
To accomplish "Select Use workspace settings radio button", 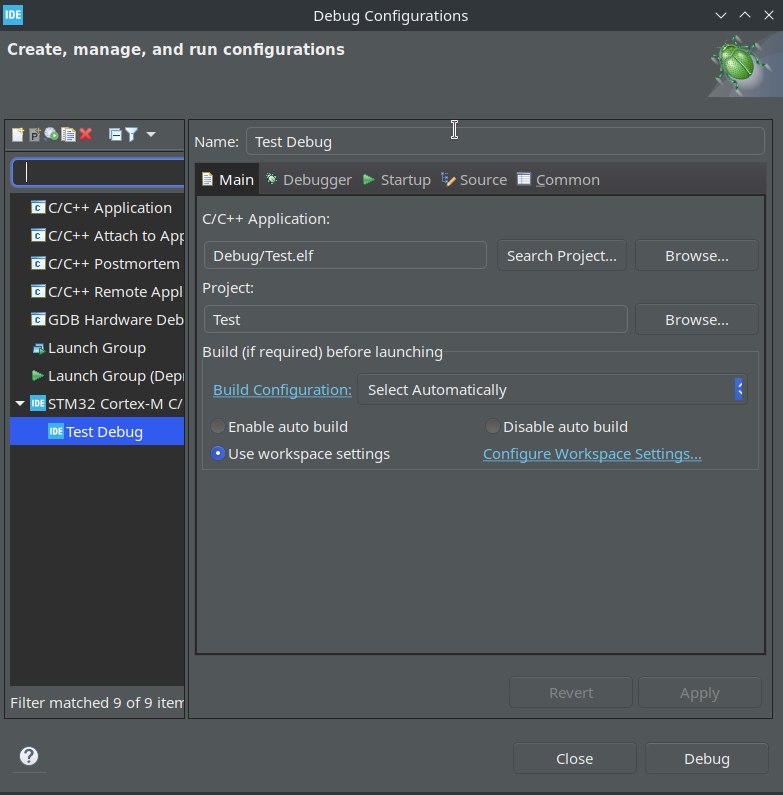I will [x=218, y=453].
